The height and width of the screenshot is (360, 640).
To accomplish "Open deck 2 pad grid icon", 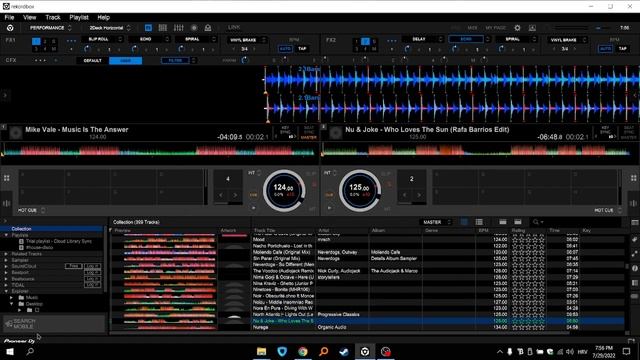I will pos(633,178).
